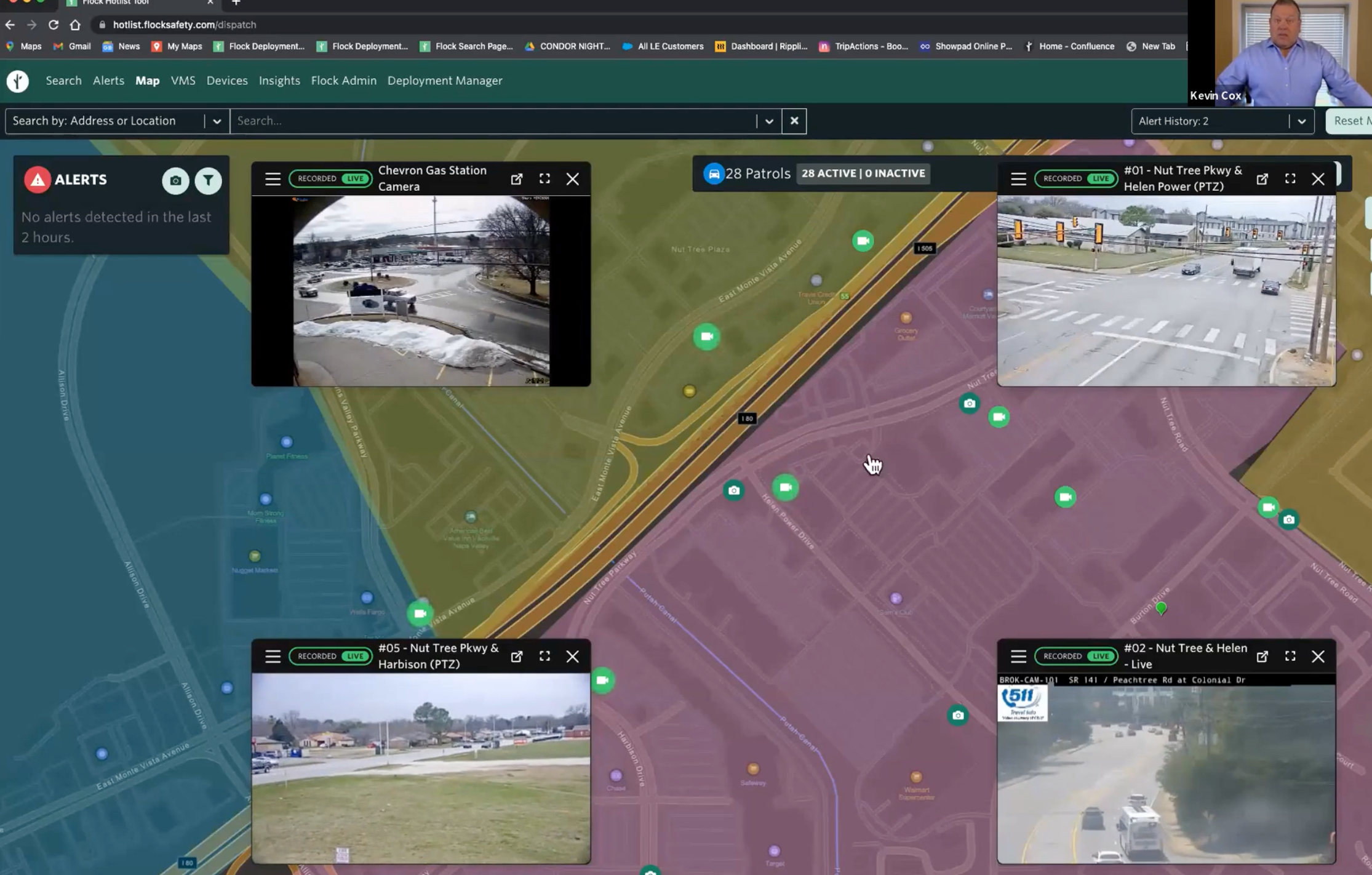1372x875 pixels.
Task: Open hamburger menu on Chevron Gas Station camera
Action: (x=273, y=179)
